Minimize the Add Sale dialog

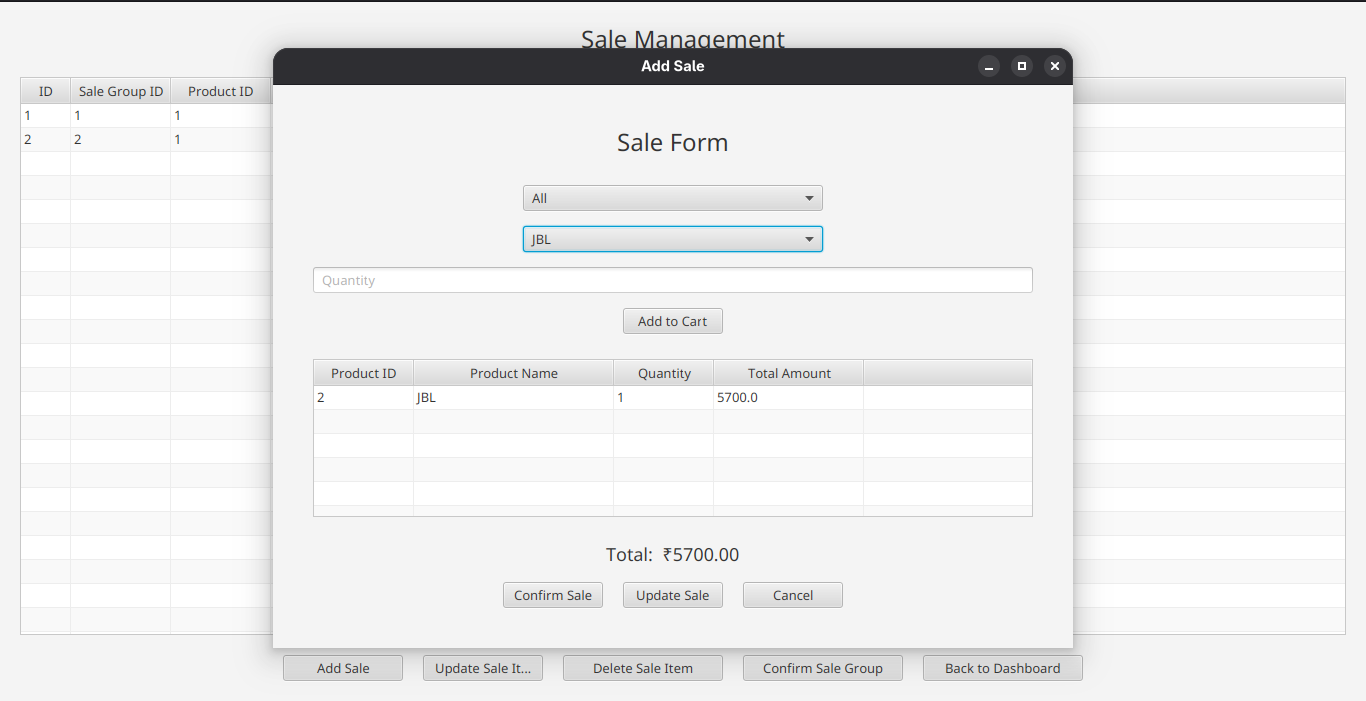coord(989,66)
